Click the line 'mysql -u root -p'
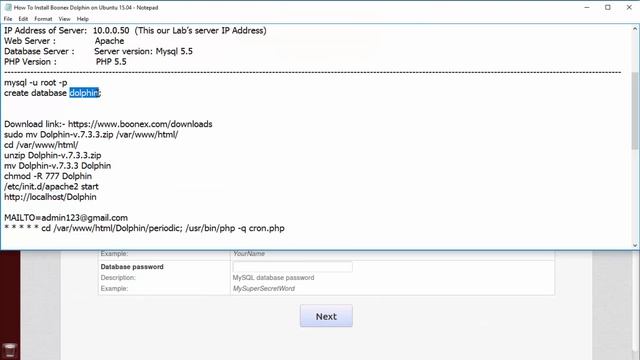This screenshot has width=640, height=360. (x=36, y=82)
